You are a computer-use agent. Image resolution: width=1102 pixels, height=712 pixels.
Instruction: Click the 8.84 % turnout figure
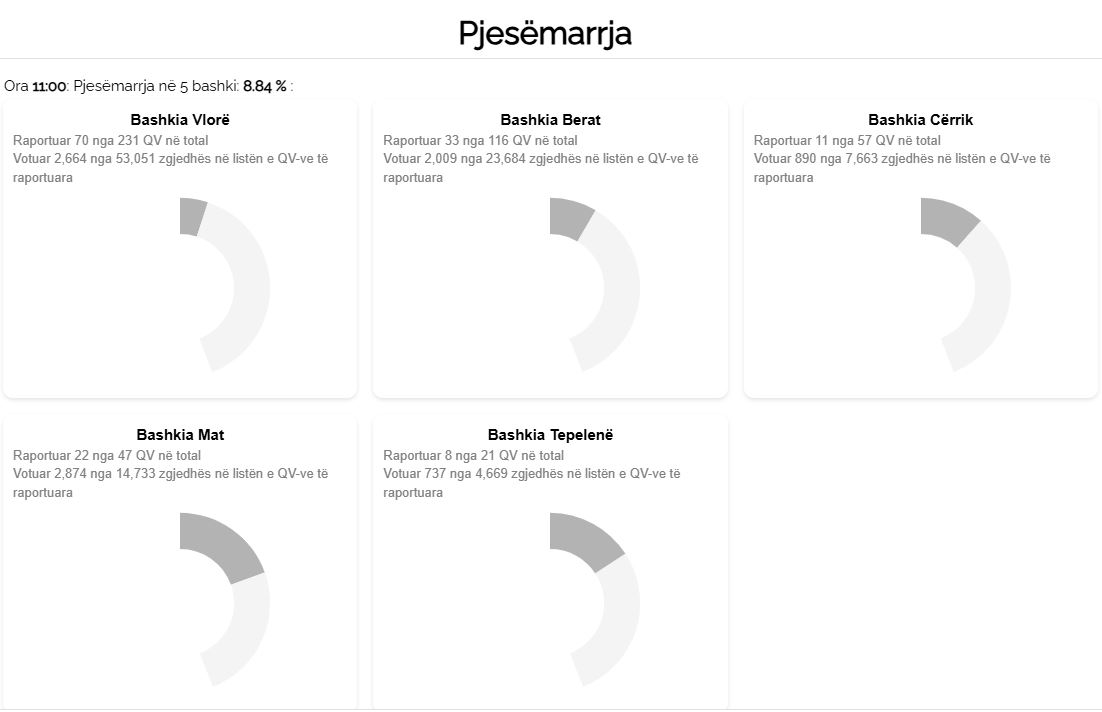[x=264, y=86]
